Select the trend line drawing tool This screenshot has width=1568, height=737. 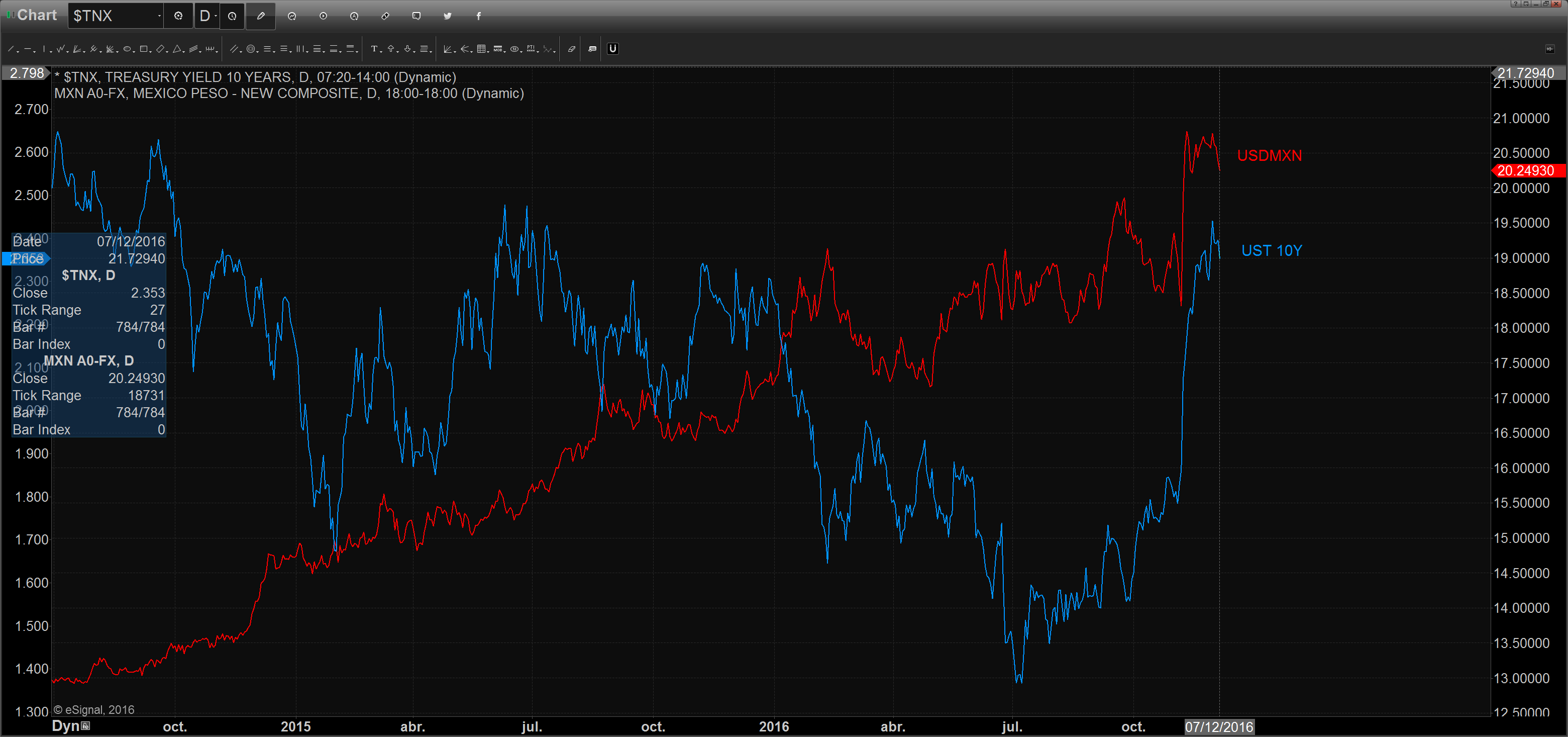11,49
